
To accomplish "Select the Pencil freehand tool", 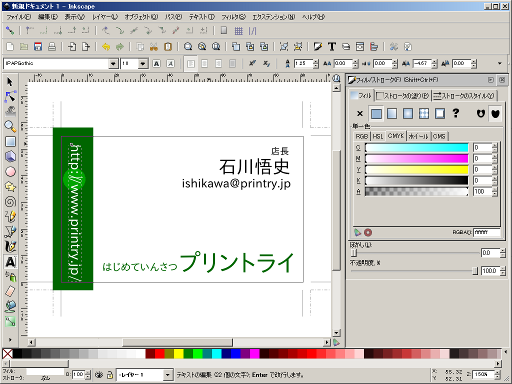I will [10, 217].
